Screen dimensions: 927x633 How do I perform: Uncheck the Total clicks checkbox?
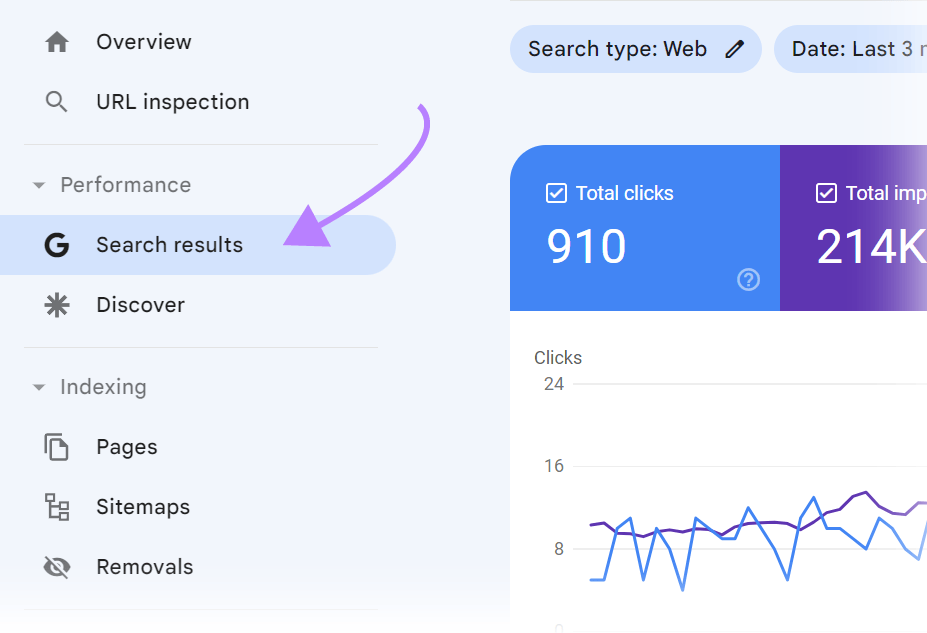[556, 193]
